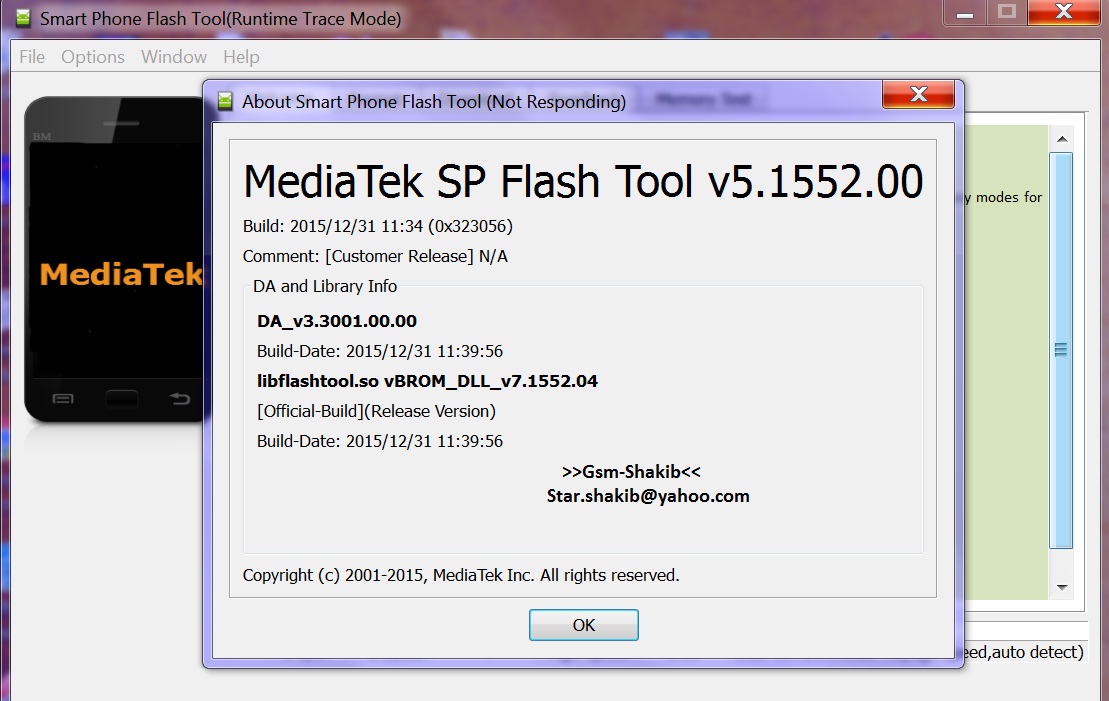
Task: Open the File menu
Action: [31, 57]
